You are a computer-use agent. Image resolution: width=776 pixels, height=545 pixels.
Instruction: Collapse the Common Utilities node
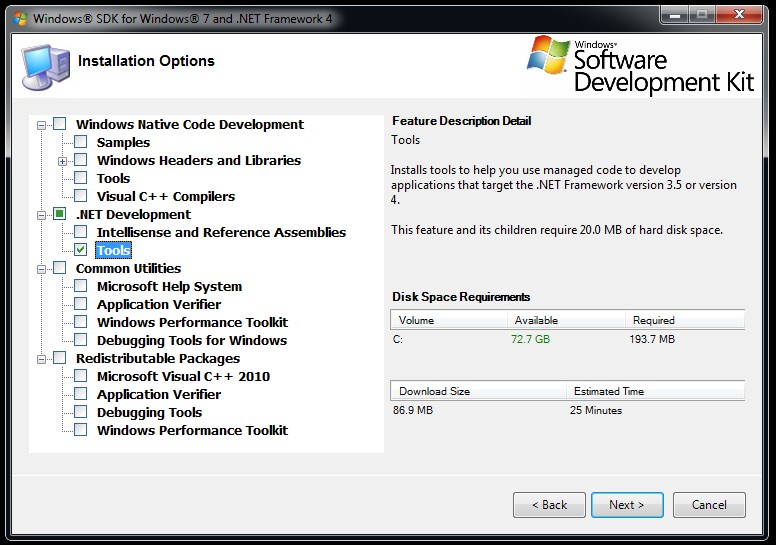pos(42,269)
